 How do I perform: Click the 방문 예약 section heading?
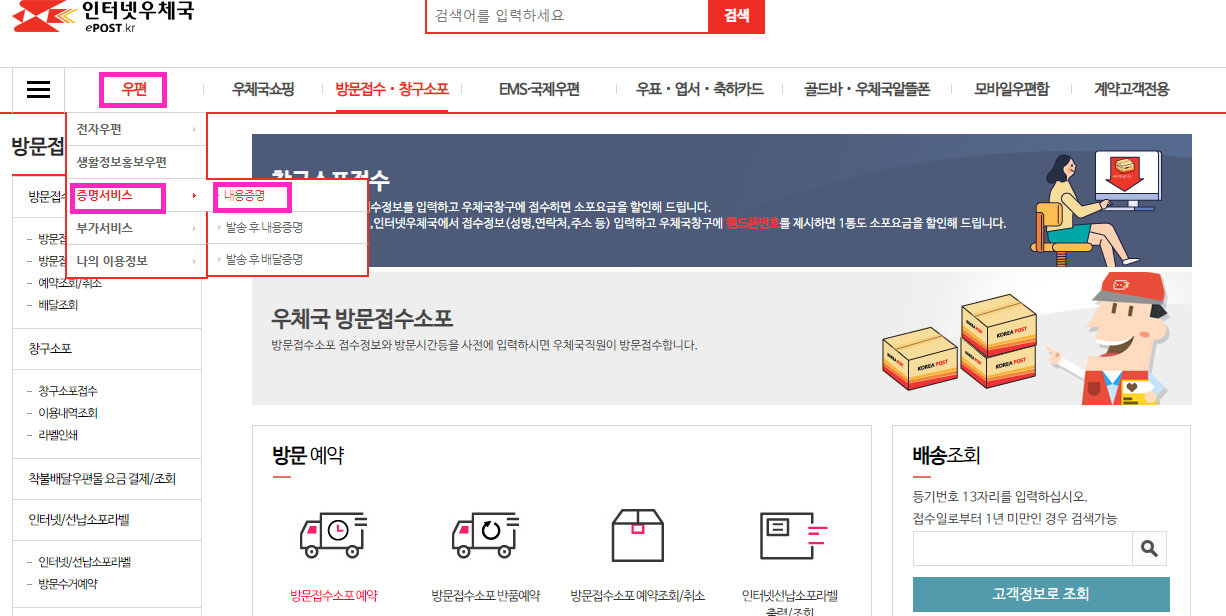[308, 456]
